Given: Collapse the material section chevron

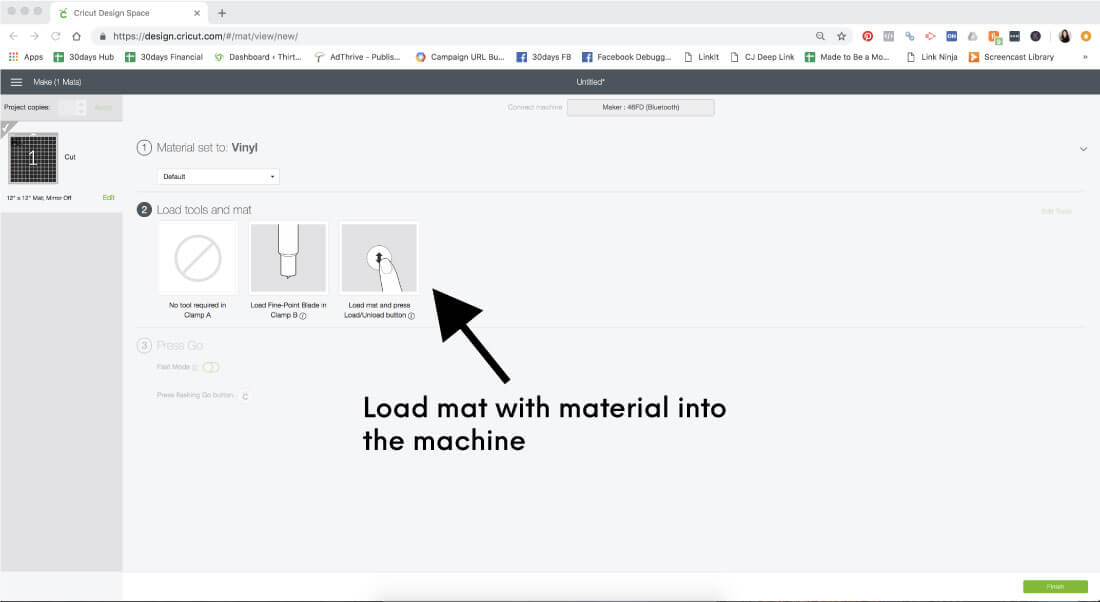Looking at the screenshot, I should coord(1083,149).
